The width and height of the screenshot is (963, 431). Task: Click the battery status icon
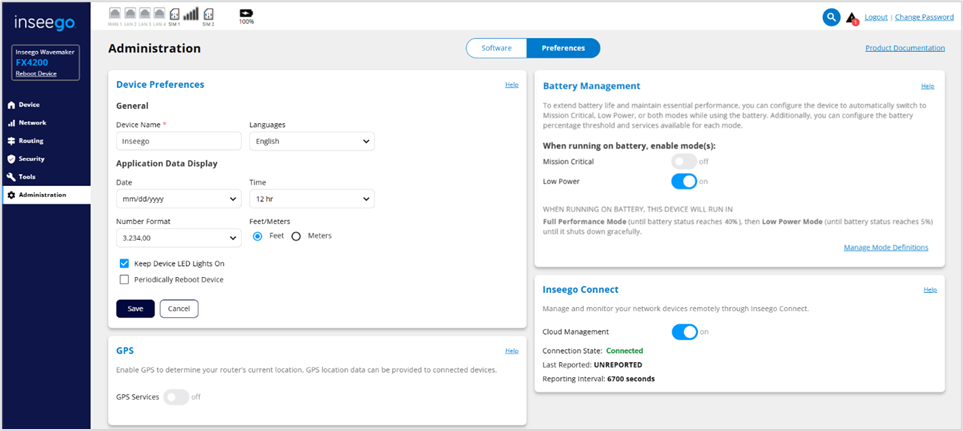(x=246, y=13)
